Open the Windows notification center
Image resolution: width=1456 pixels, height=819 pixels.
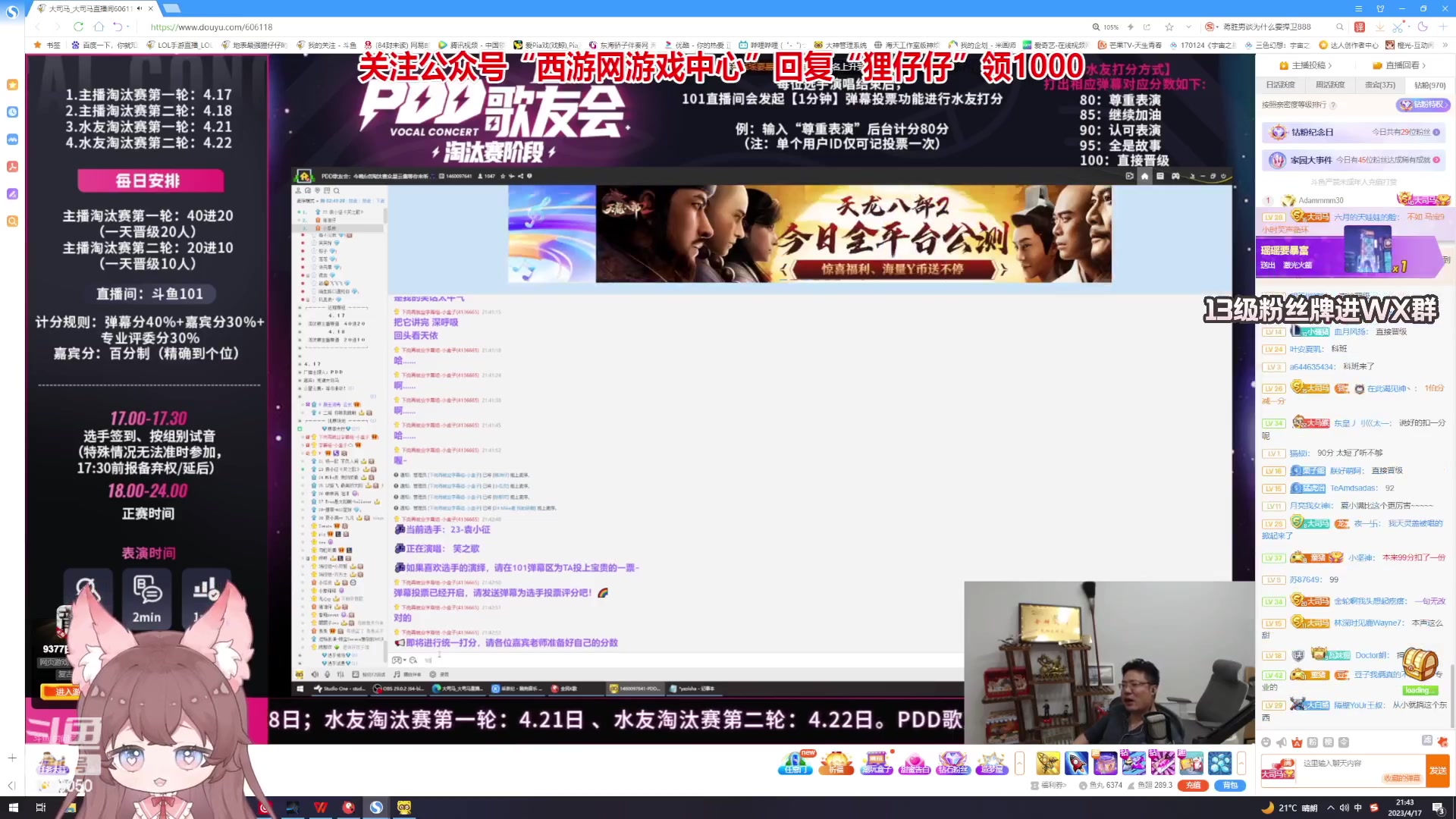pyautogui.click(x=1438, y=808)
